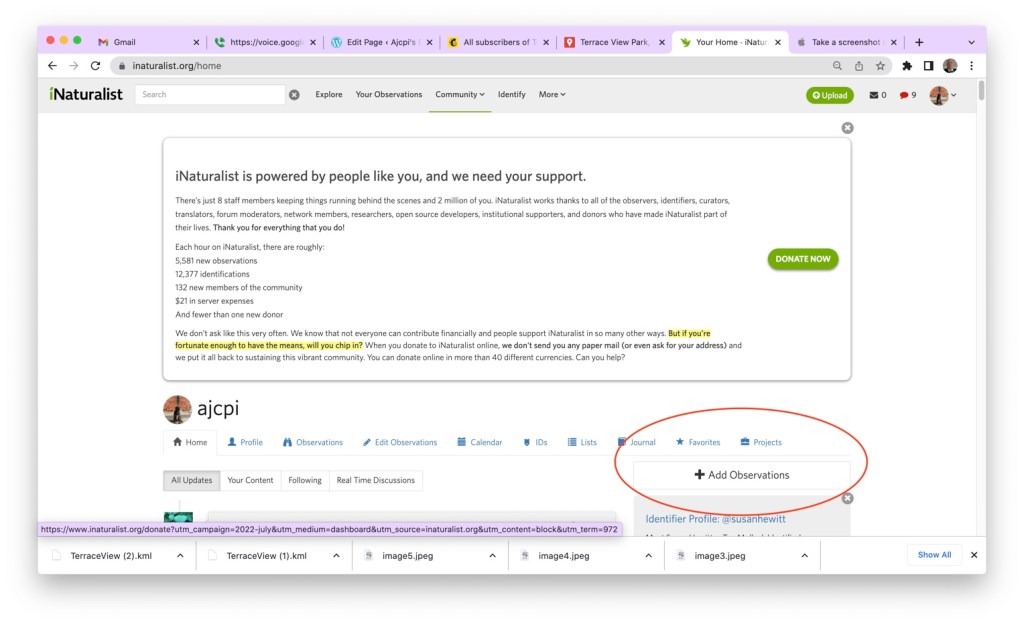1024x624 pixels.
Task: Expand the Community dropdown menu
Action: coord(459,94)
